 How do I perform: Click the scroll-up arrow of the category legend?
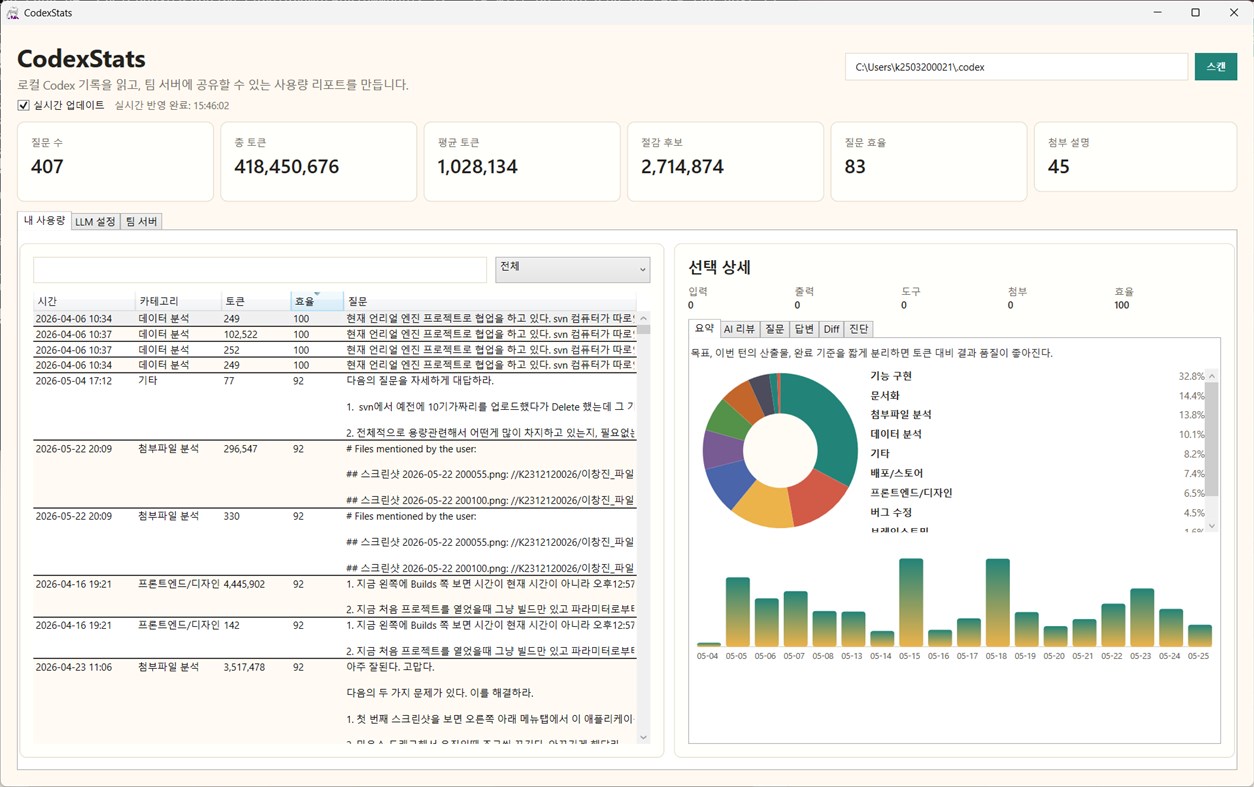coord(1211,377)
